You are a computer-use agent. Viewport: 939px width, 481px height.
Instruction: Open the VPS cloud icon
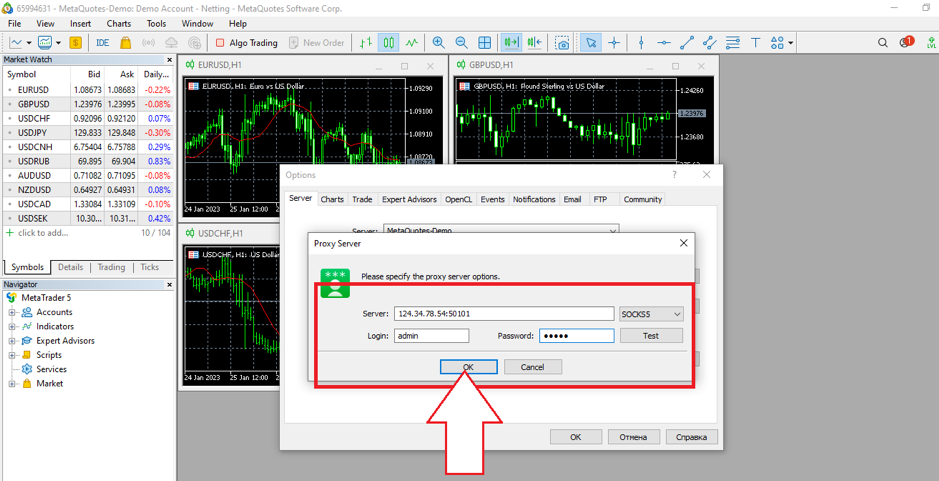click(171, 43)
